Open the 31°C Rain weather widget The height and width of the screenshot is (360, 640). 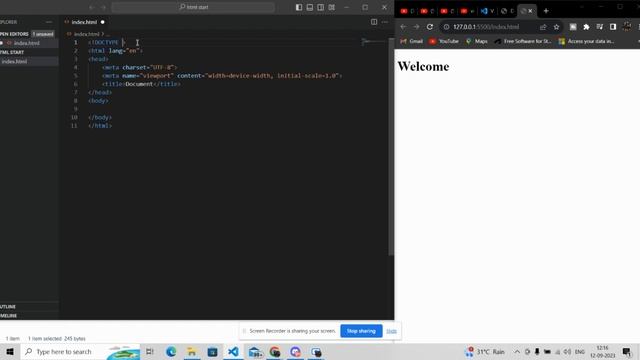coord(485,351)
